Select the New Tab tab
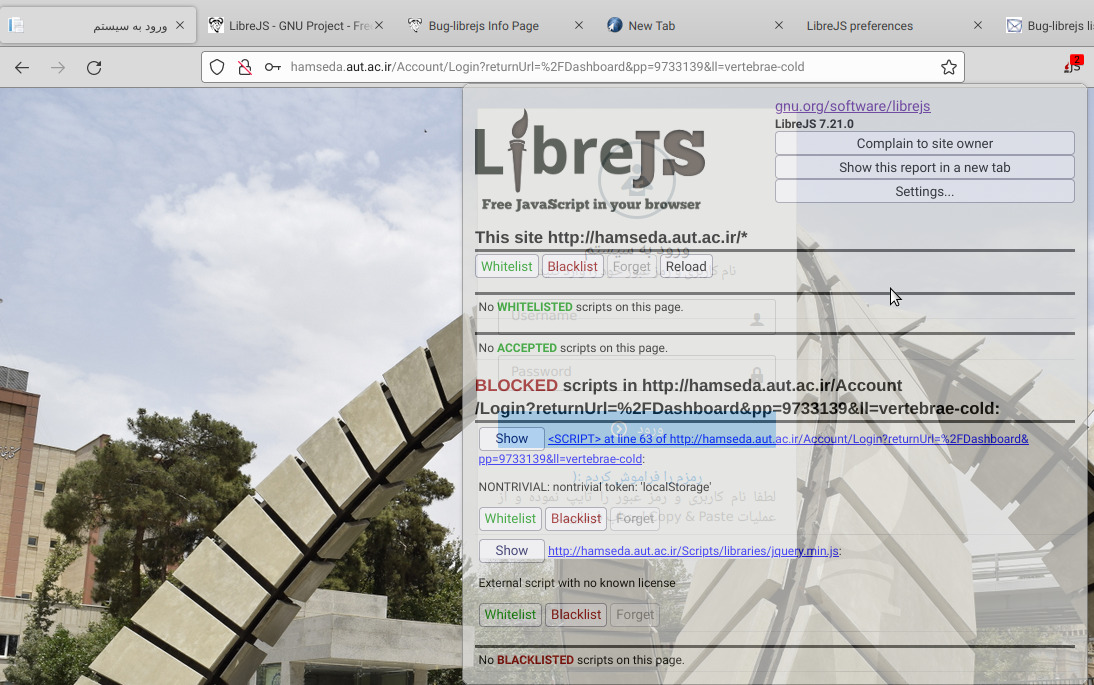This screenshot has height=685, width=1094. [695, 25]
